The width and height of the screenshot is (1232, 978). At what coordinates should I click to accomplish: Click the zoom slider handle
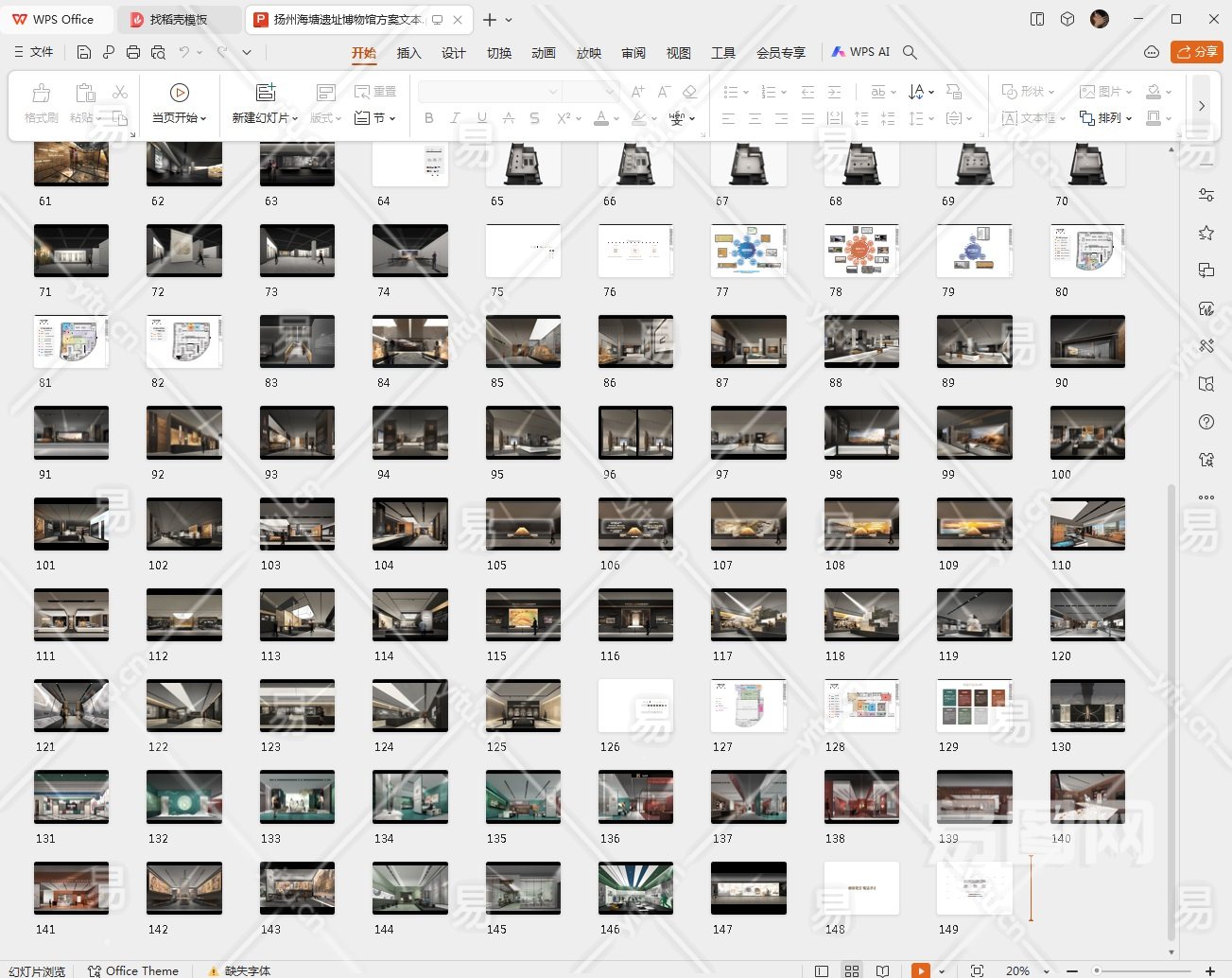1097,970
